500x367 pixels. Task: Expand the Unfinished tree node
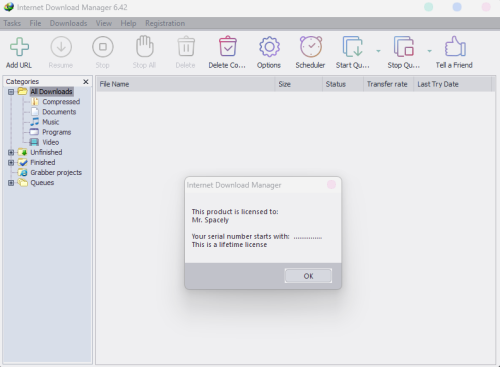point(11,152)
